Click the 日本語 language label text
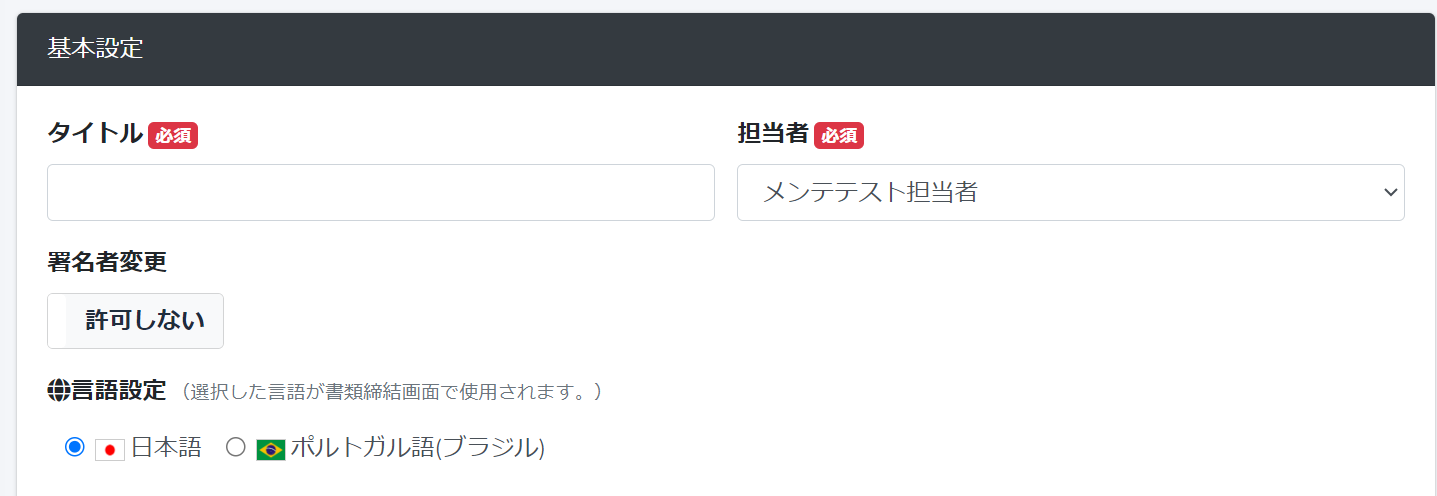Image resolution: width=1437 pixels, height=496 pixels. [166, 448]
